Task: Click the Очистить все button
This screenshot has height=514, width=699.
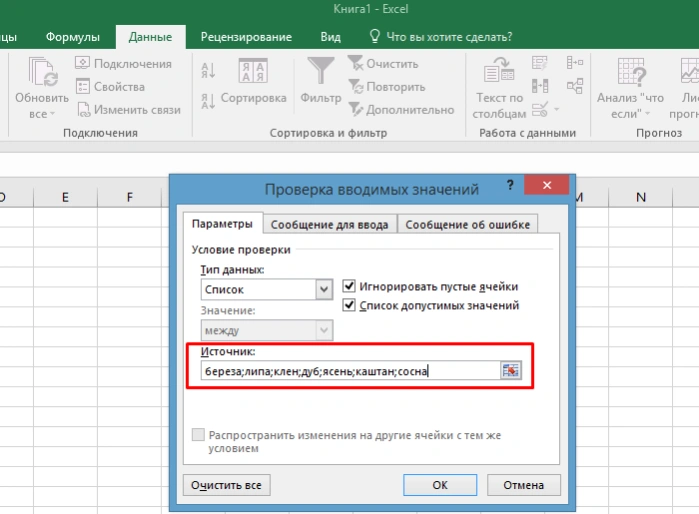Action: [x=226, y=485]
